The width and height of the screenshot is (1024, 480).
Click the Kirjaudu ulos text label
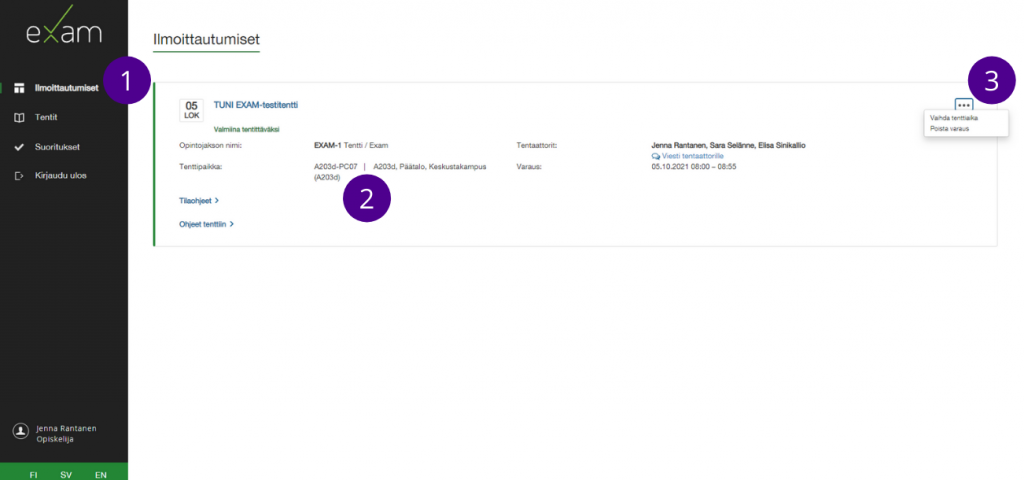[x=61, y=176]
